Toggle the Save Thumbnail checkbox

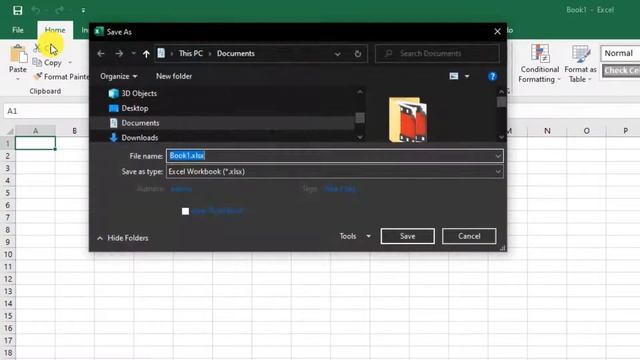tap(185, 211)
